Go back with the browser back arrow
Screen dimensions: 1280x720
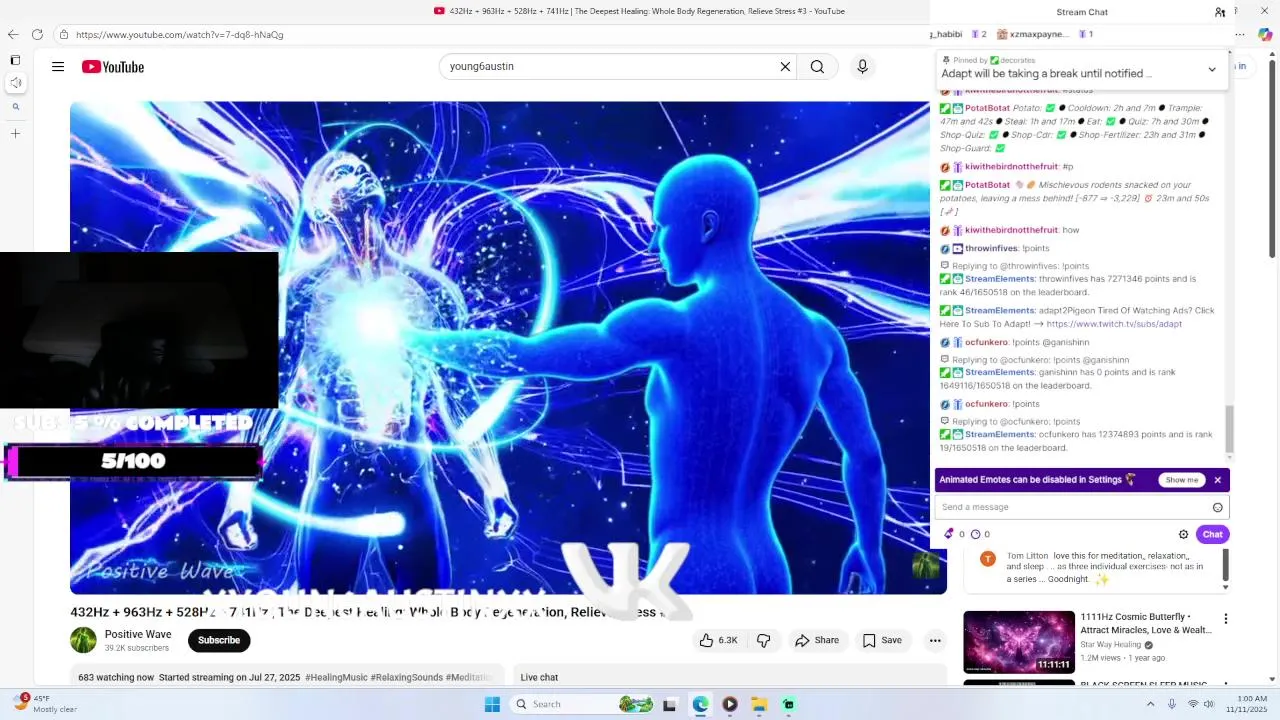tap(13, 34)
